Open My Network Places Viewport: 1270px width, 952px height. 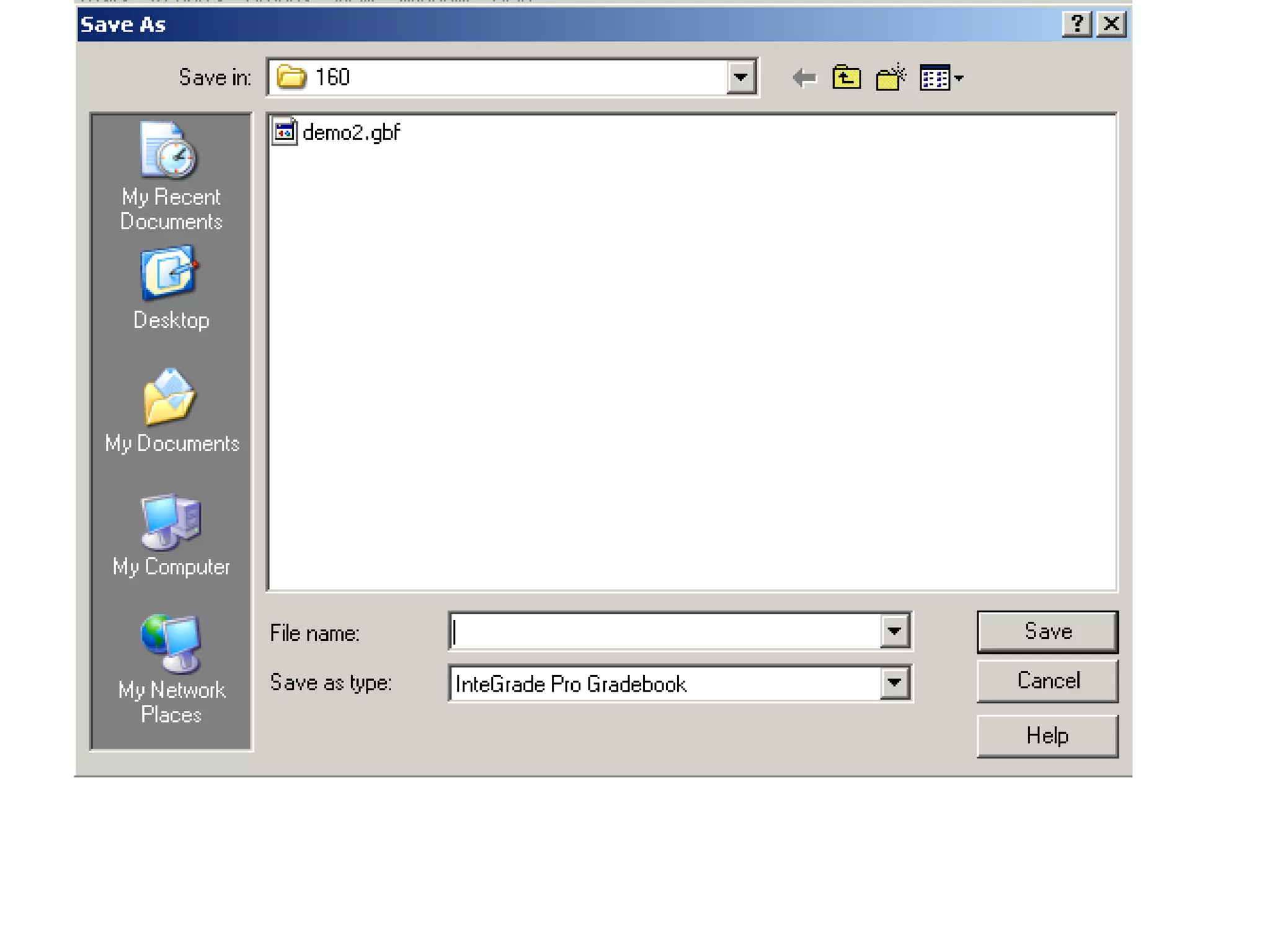(x=171, y=668)
